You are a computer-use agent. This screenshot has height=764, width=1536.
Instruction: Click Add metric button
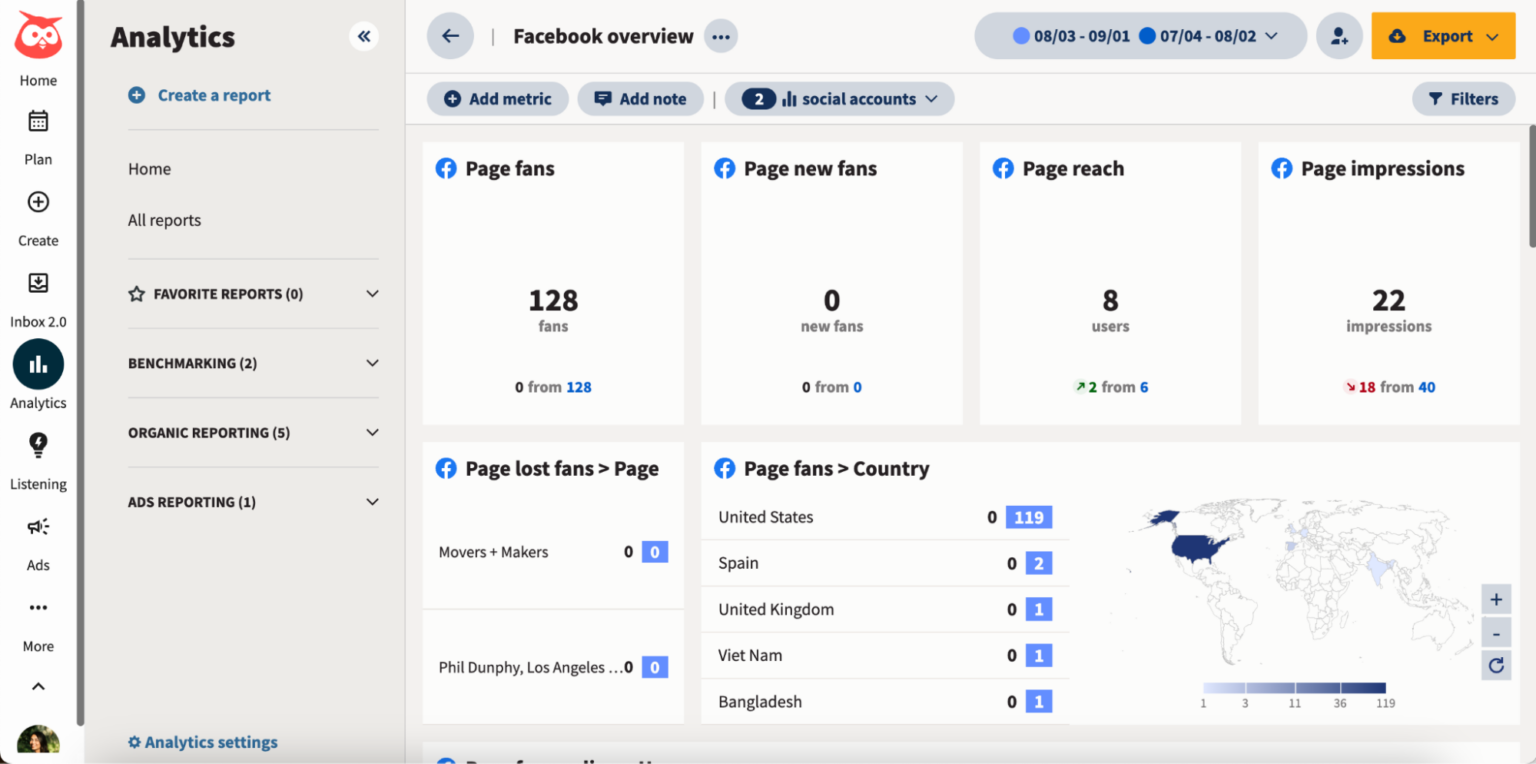pyautogui.click(x=498, y=99)
